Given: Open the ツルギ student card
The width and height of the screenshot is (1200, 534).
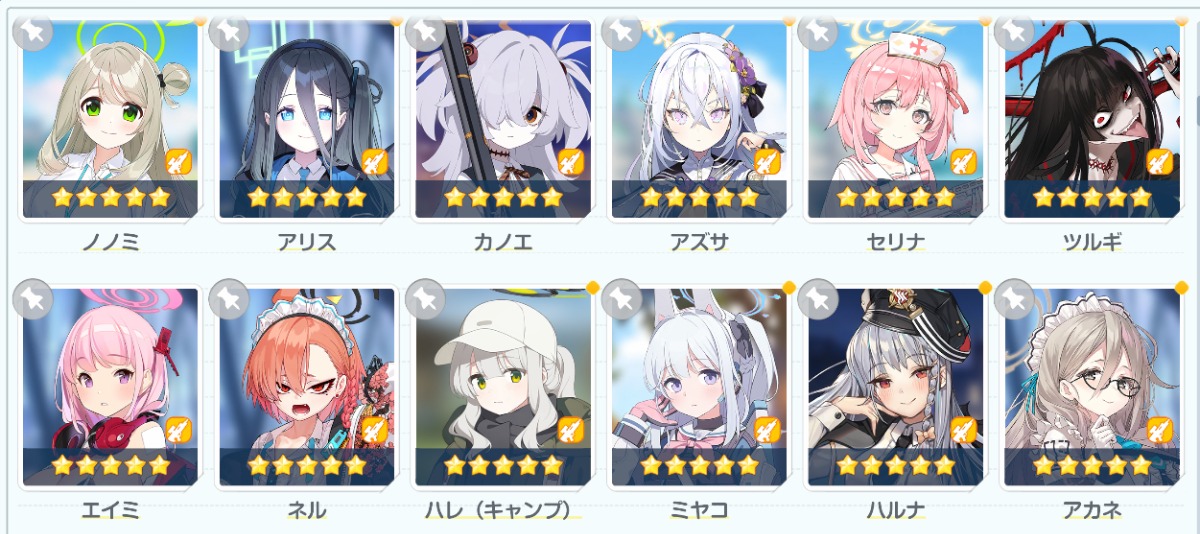Looking at the screenshot, I should click(1091, 119).
